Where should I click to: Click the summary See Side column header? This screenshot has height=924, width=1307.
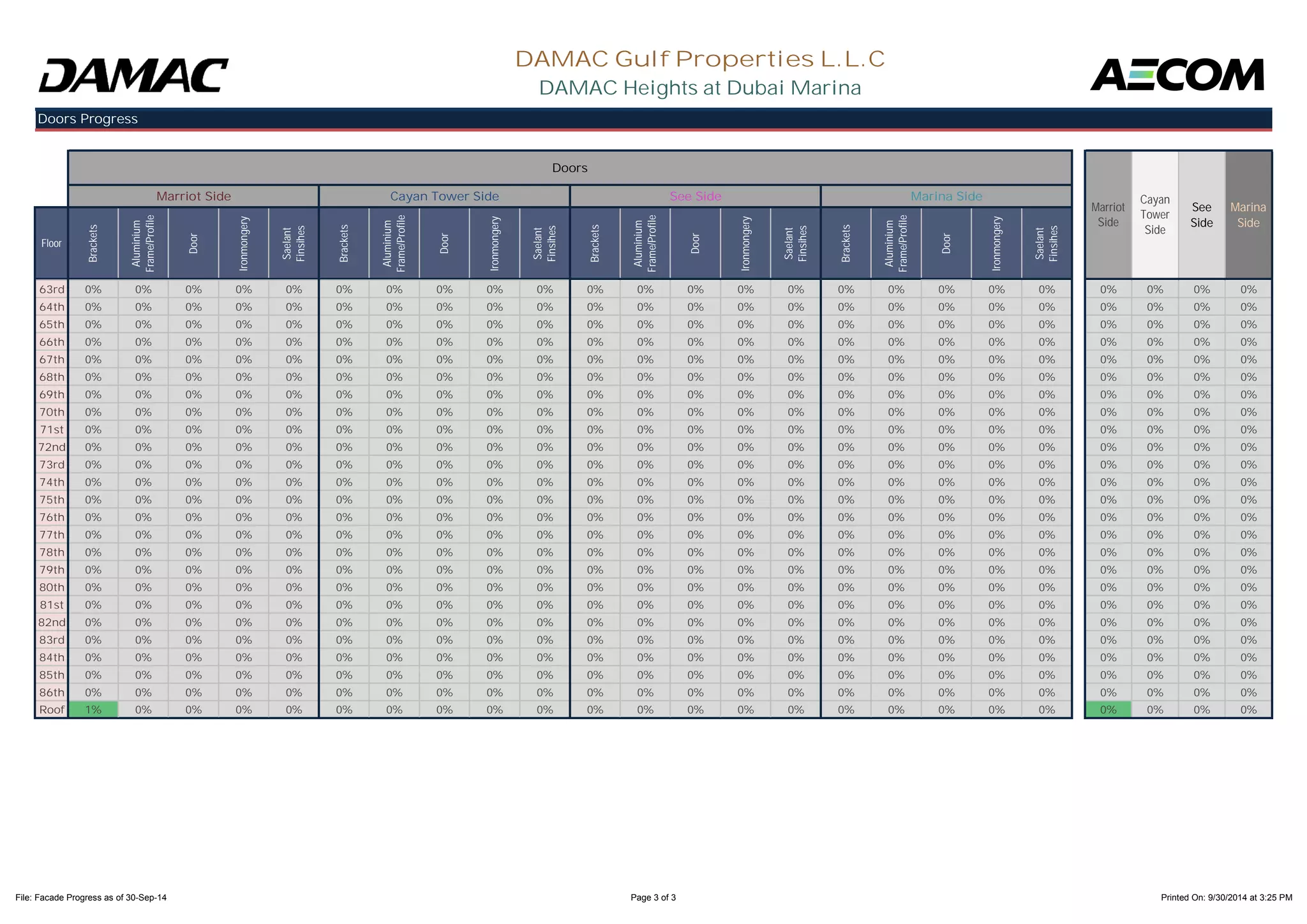pyautogui.click(x=1201, y=215)
